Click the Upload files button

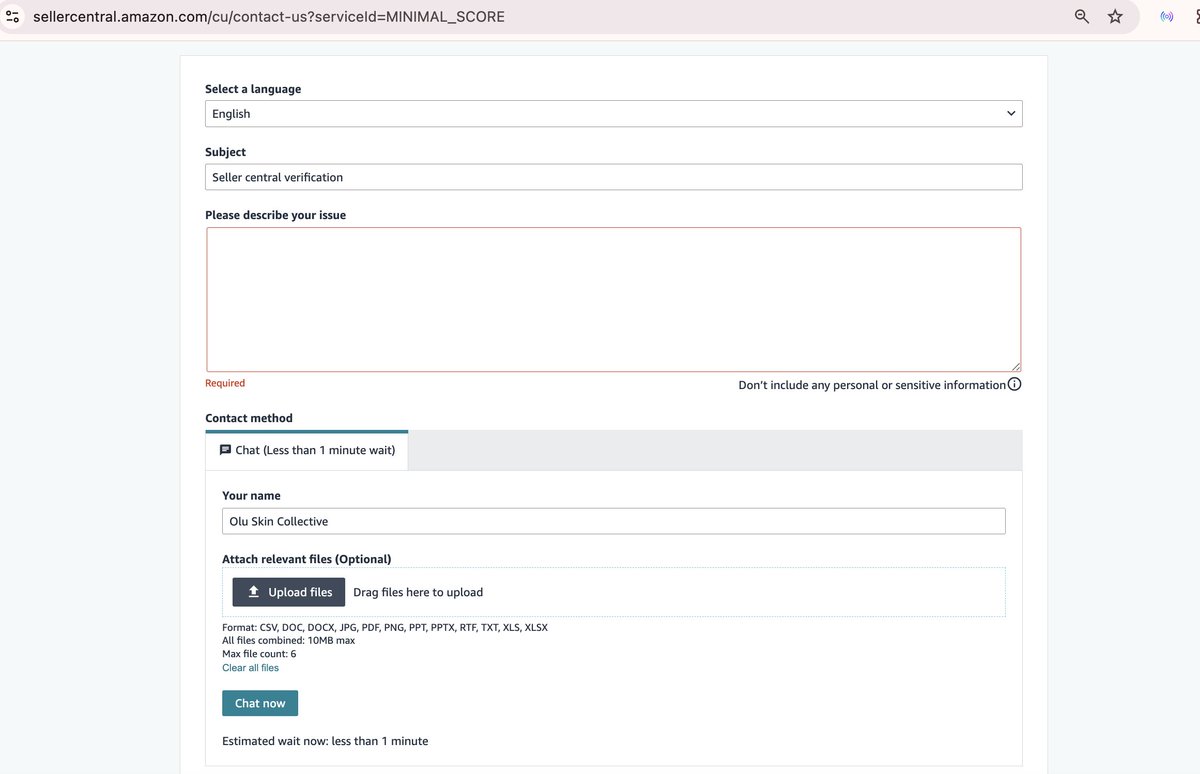click(289, 592)
